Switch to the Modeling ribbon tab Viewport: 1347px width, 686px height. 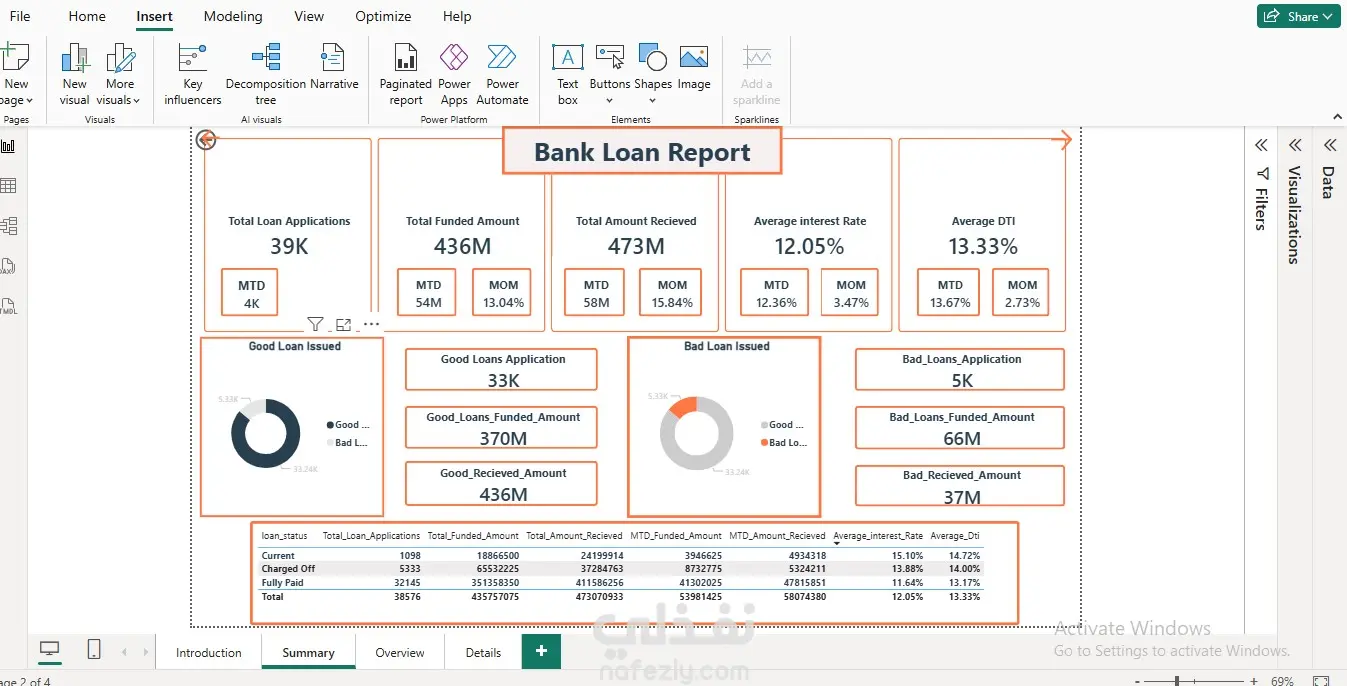(x=233, y=16)
